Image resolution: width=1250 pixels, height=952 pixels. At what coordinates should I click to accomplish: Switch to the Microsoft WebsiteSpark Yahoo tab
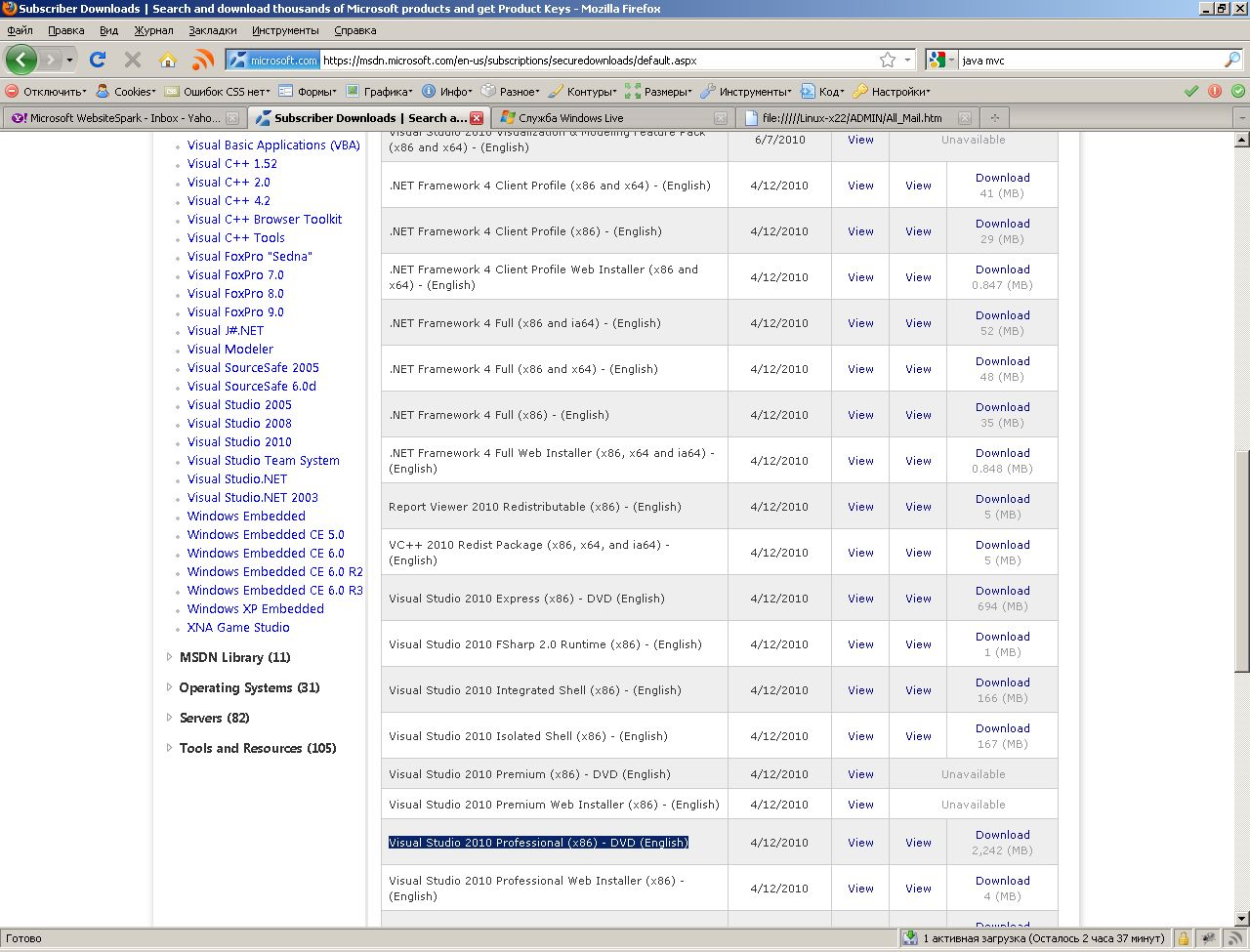(x=123, y=118)
